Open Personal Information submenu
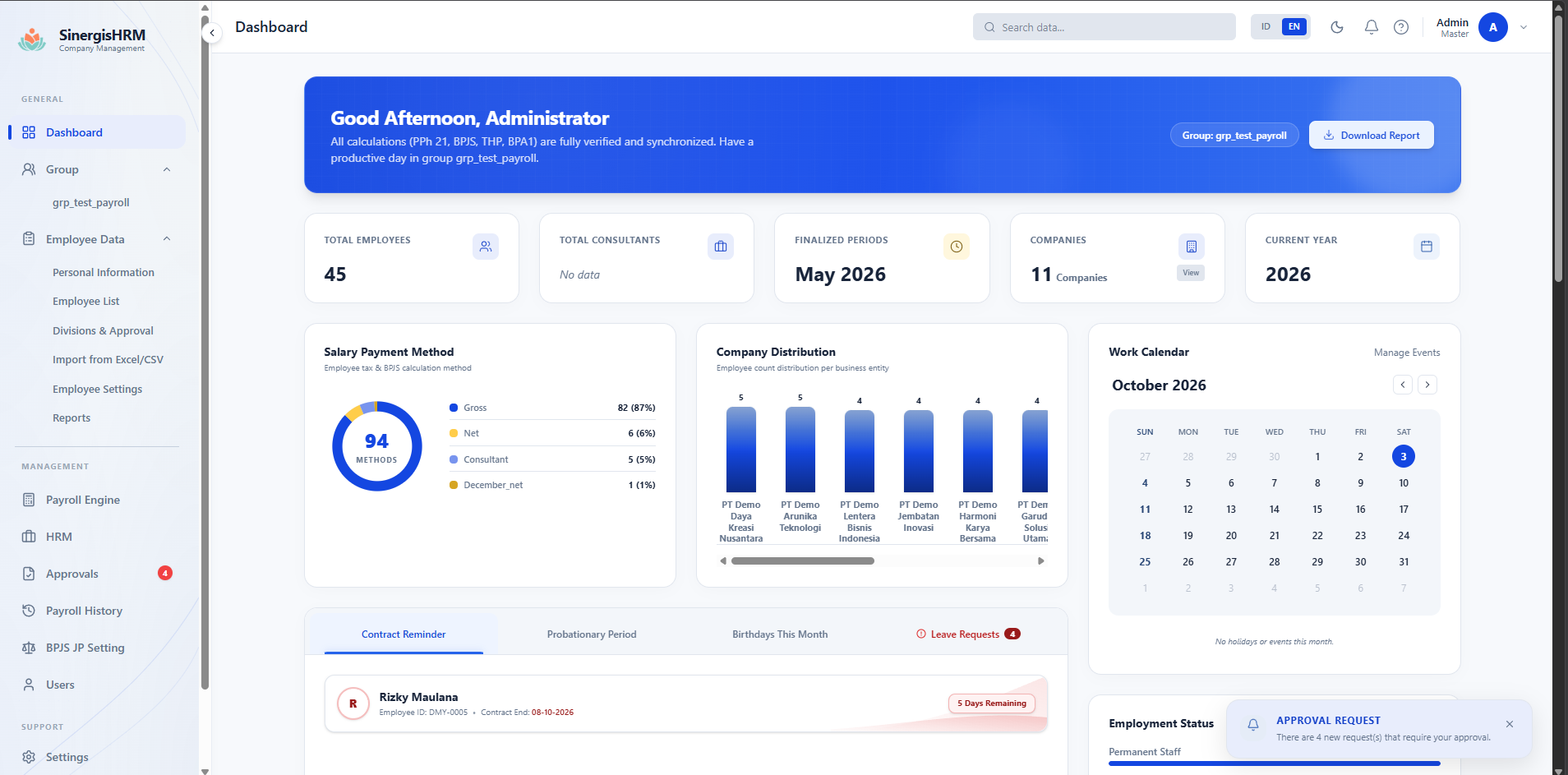Image resolution: width=1568 pixels, height=775 pixels. [x=104, y=272]
